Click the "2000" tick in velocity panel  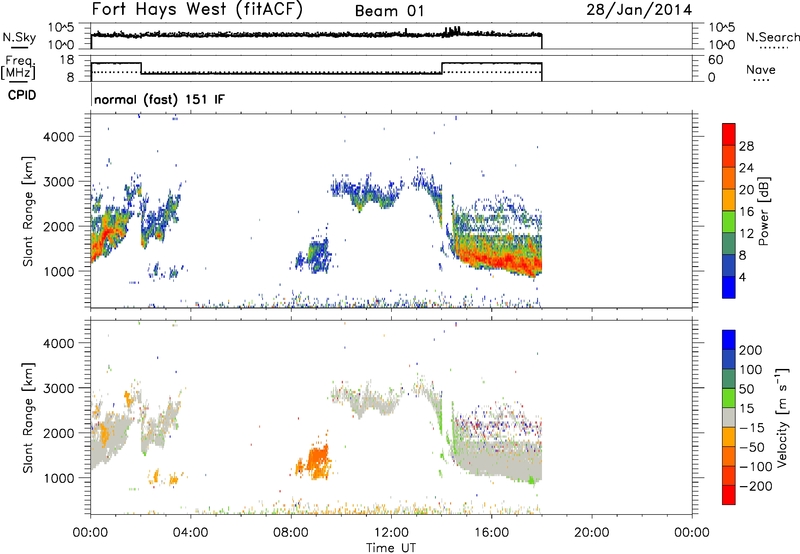[58, 433]
